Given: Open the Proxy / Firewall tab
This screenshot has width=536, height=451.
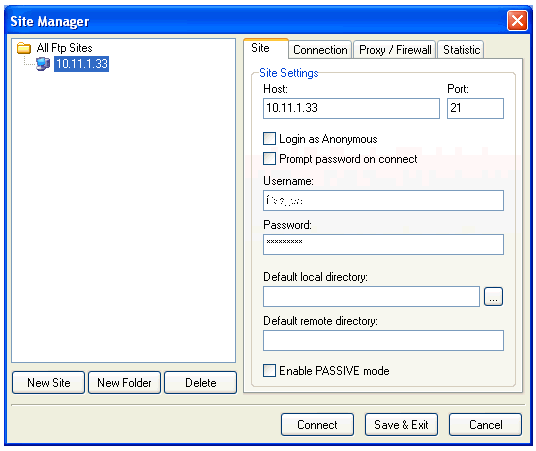Looking at the screenshot, I should click(x=395, y=50).
